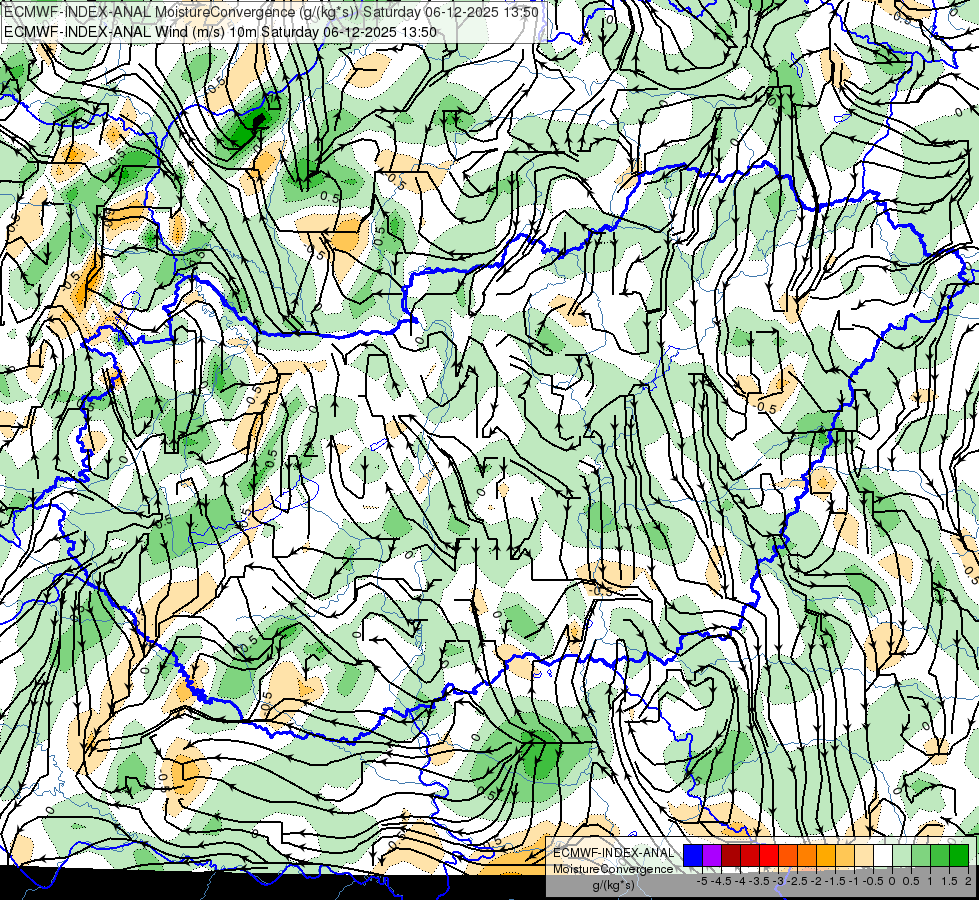Click the '-1' tick label on the legend scale

[854, 881]
